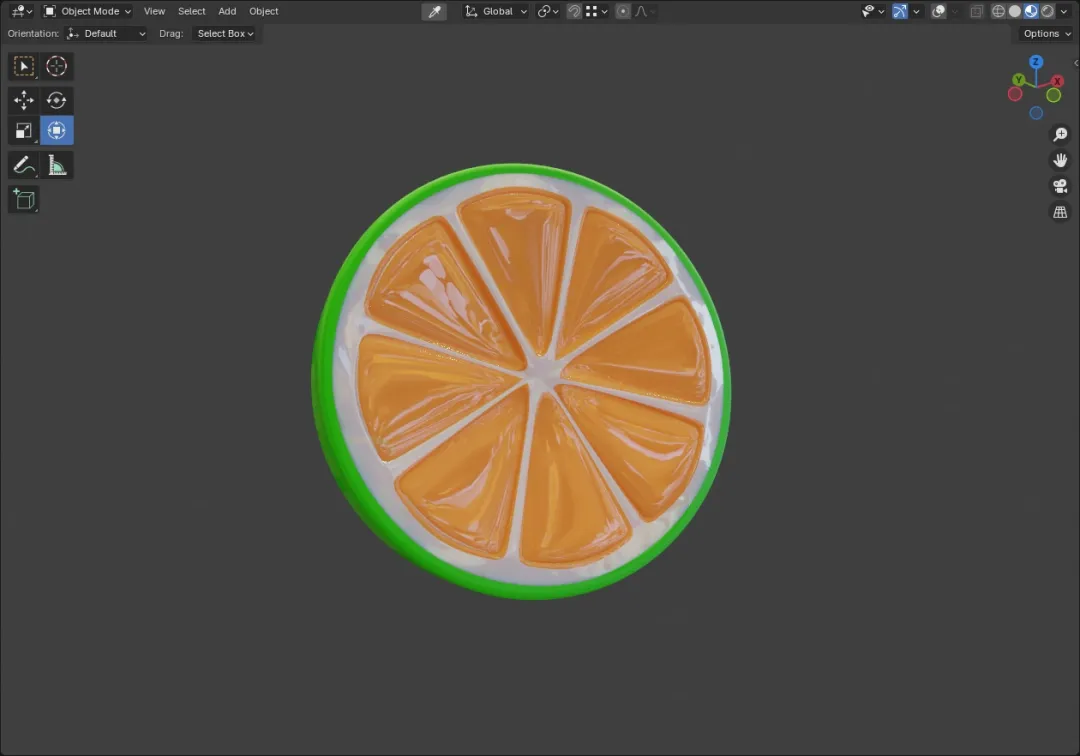Toggle camera view button
This screenshot has width=1080, height=756.
coord(1060,186)
